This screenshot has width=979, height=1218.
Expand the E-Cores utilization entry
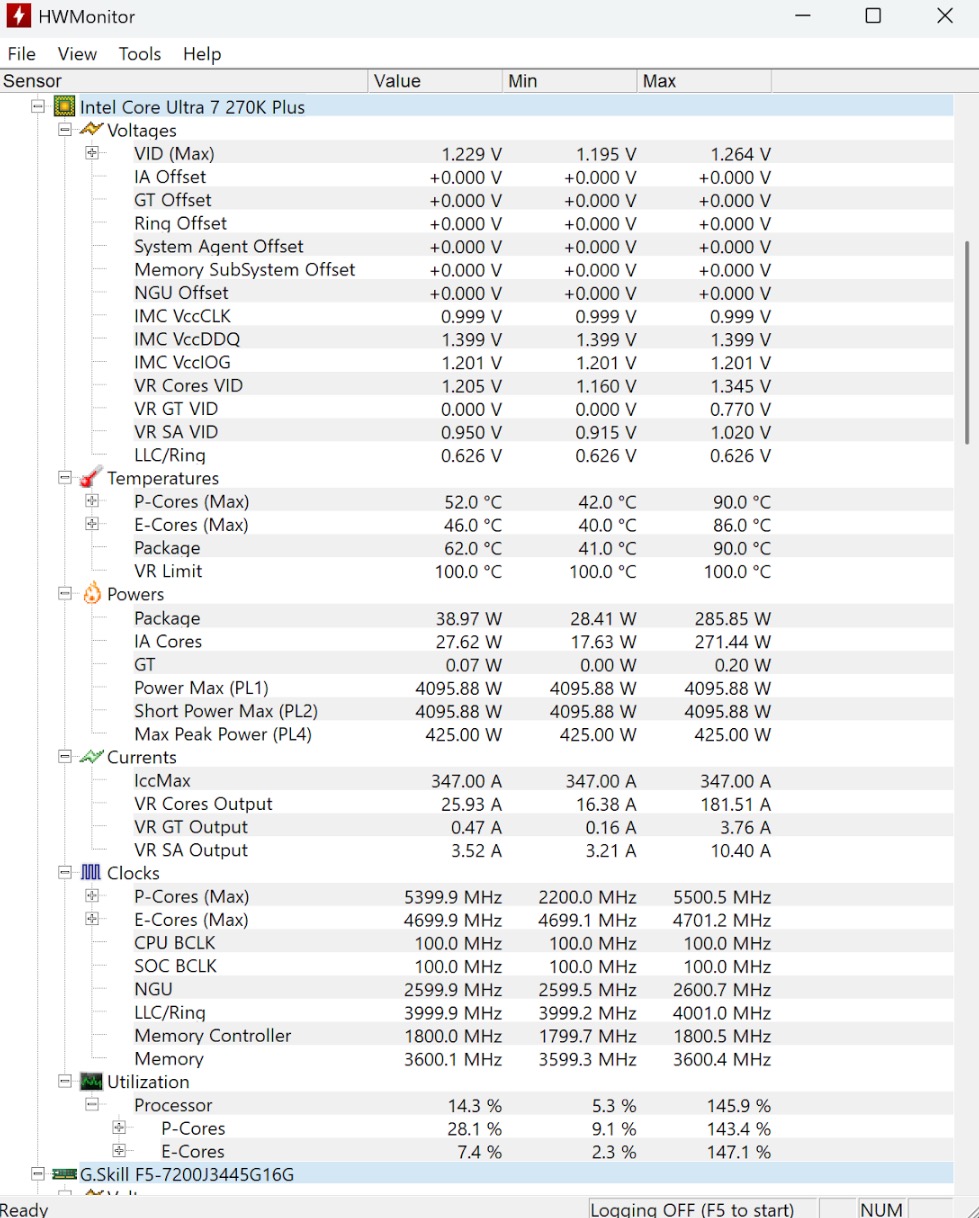(x=120, y=1151)
